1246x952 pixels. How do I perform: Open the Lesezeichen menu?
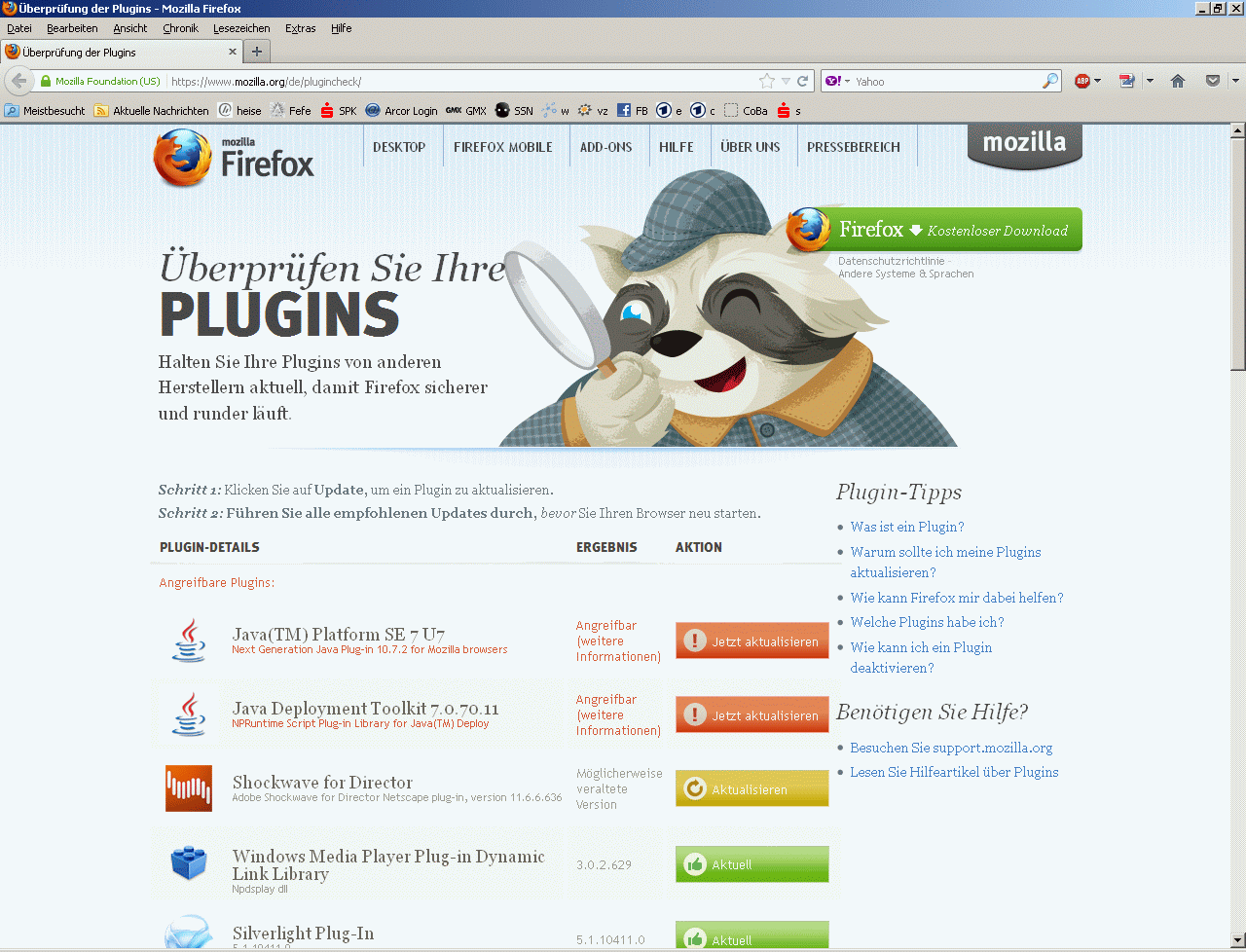pos(241,29)
